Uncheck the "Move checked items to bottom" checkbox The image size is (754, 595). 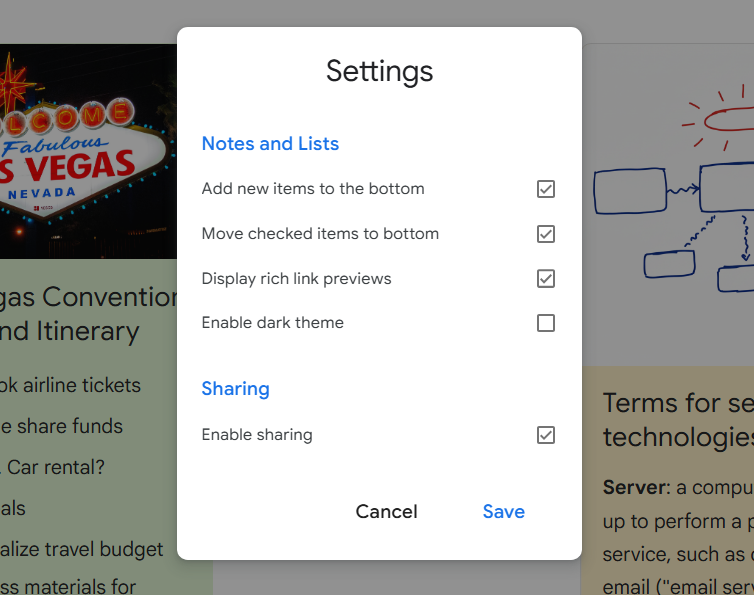pos(545,234)
